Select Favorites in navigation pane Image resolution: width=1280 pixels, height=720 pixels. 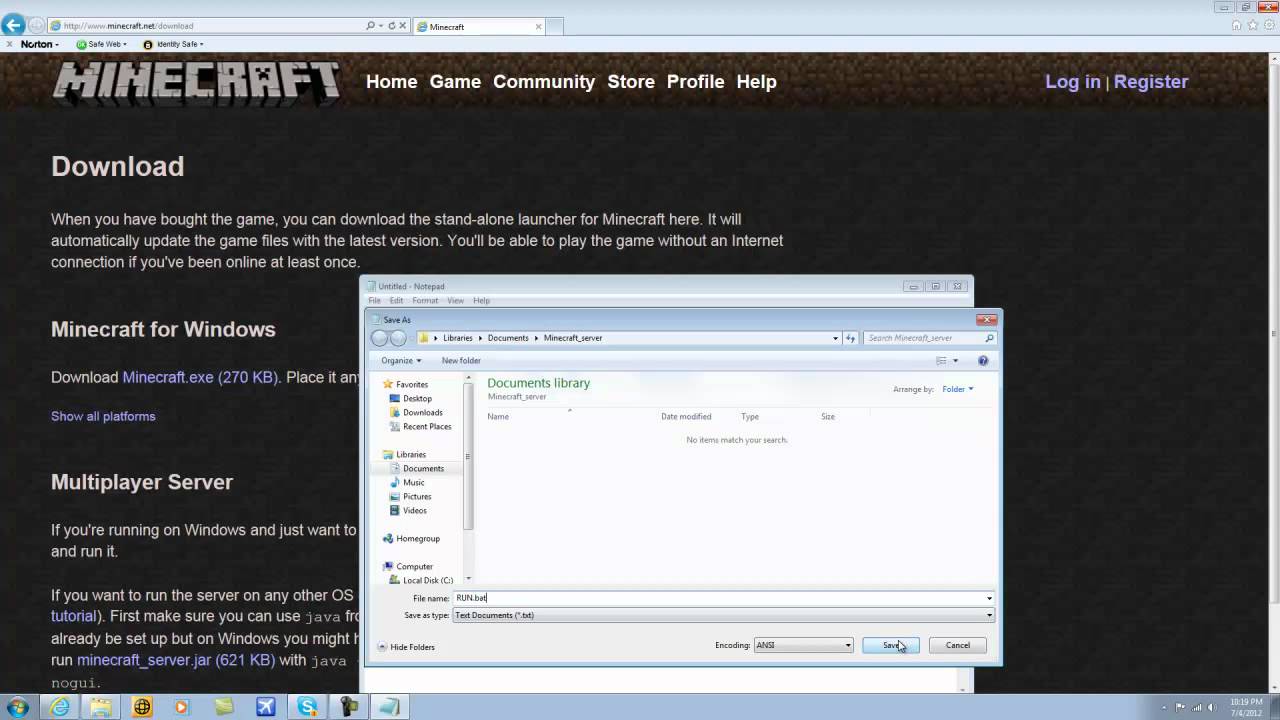pyautogui.click(x=411, y=384)
